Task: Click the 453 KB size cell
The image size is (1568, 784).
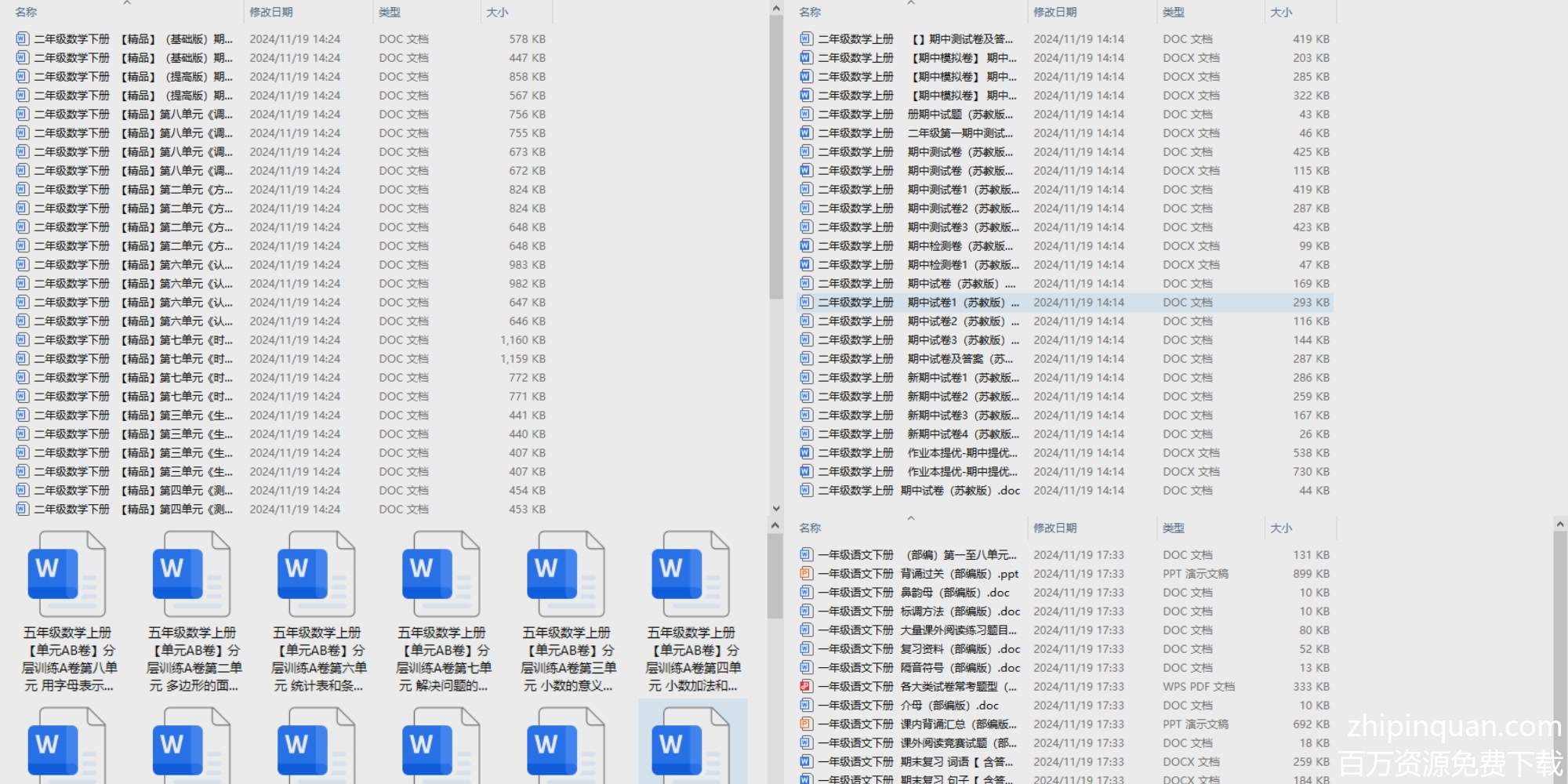Action: click(528, 510)
